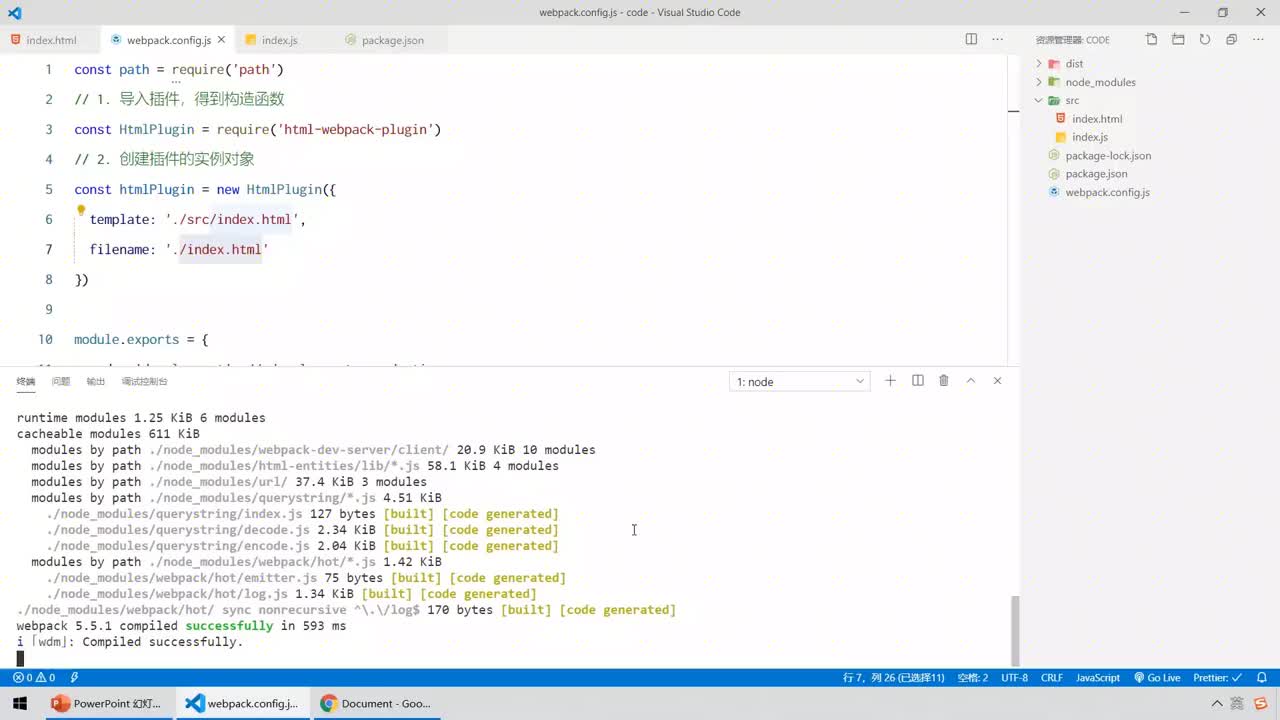Screen dimensions: 1280x720
Task: Change UTF-8 file encoding
Action: (x=1014, y=677)
